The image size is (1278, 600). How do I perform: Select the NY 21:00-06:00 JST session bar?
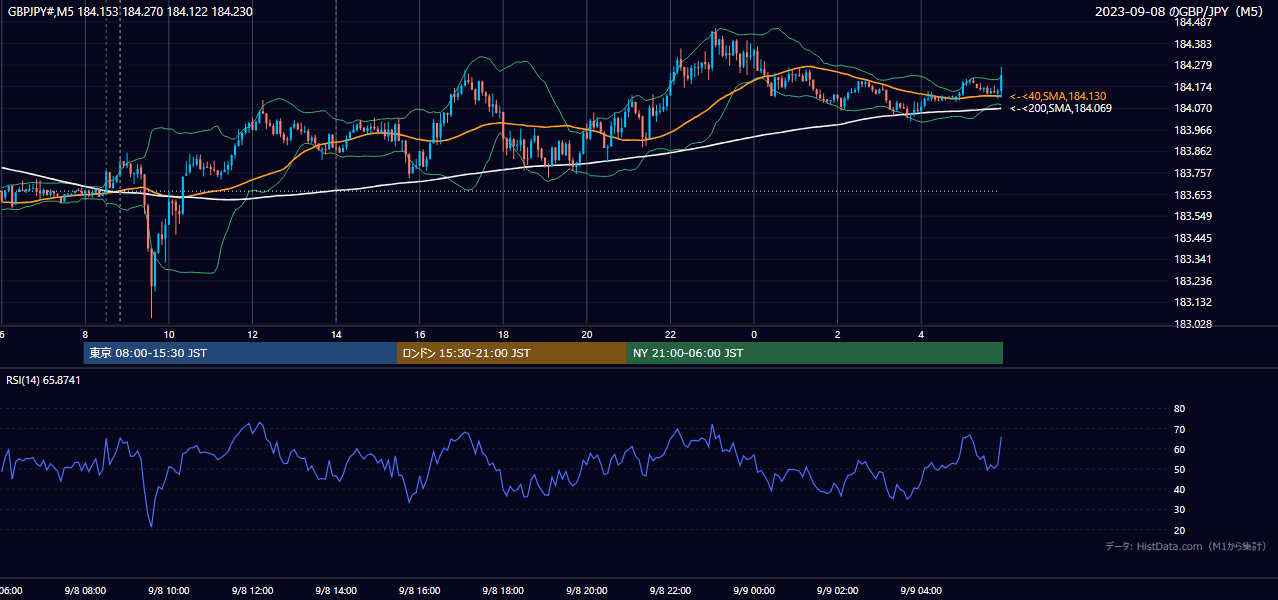[x=815, y=353]
